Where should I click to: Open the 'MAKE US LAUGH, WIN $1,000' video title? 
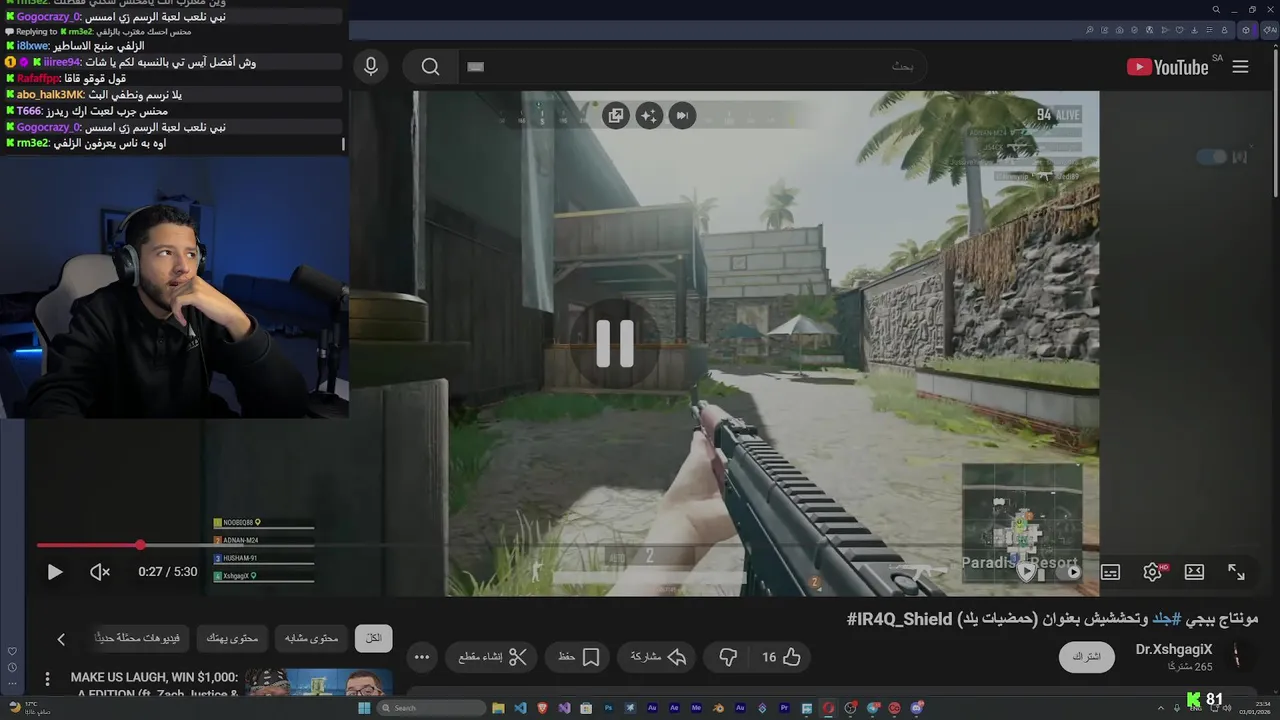154,684
